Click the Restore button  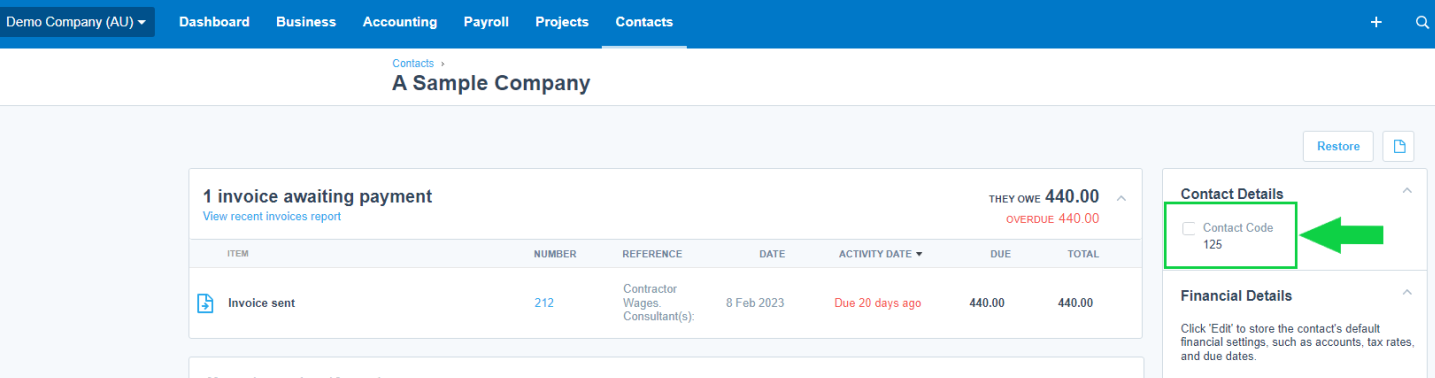1338,146
